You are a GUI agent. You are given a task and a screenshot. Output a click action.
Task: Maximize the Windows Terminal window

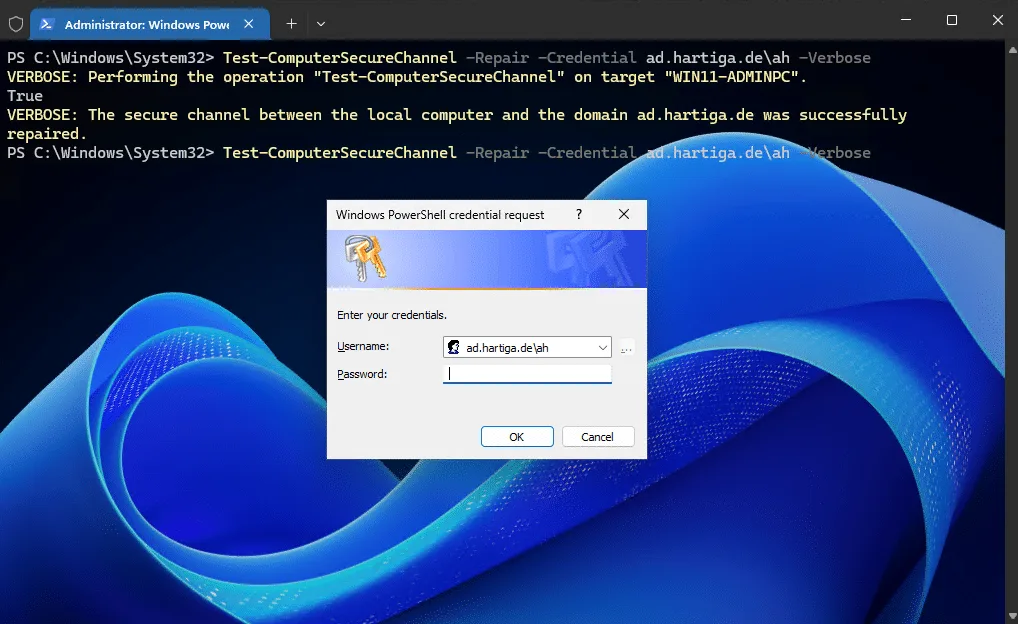(x=951, y=20)
